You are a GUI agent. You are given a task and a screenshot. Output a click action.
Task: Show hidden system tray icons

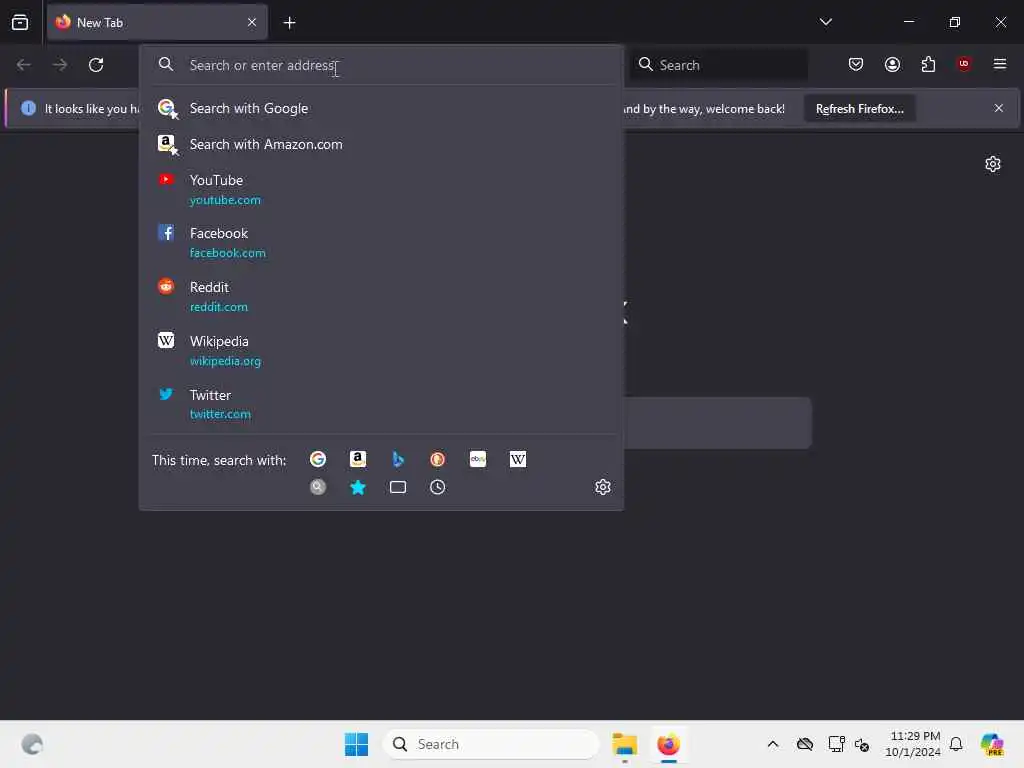coord(773,744)
